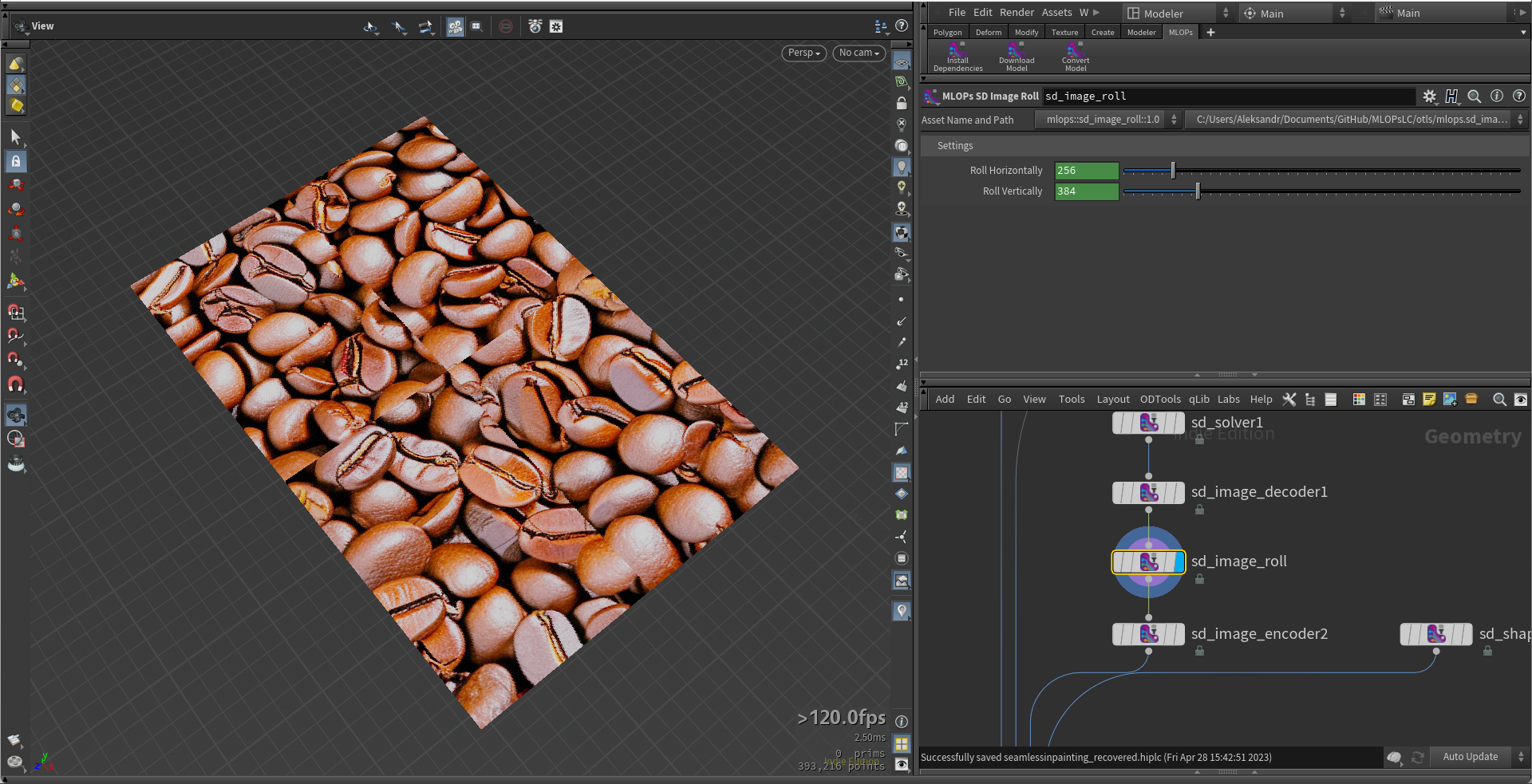Show node info with the info icon
Viewport: 1532px width, 784px height.
(x=1496, y=97)
